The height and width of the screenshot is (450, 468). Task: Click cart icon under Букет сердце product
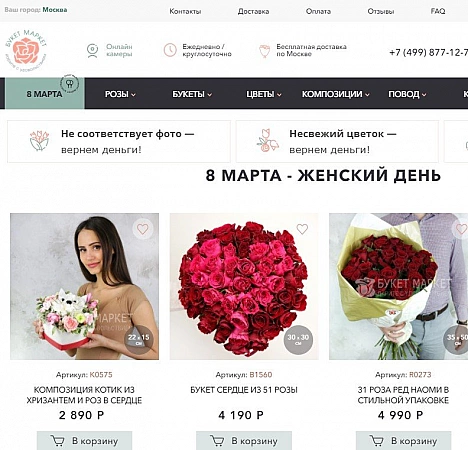(217, 441)
